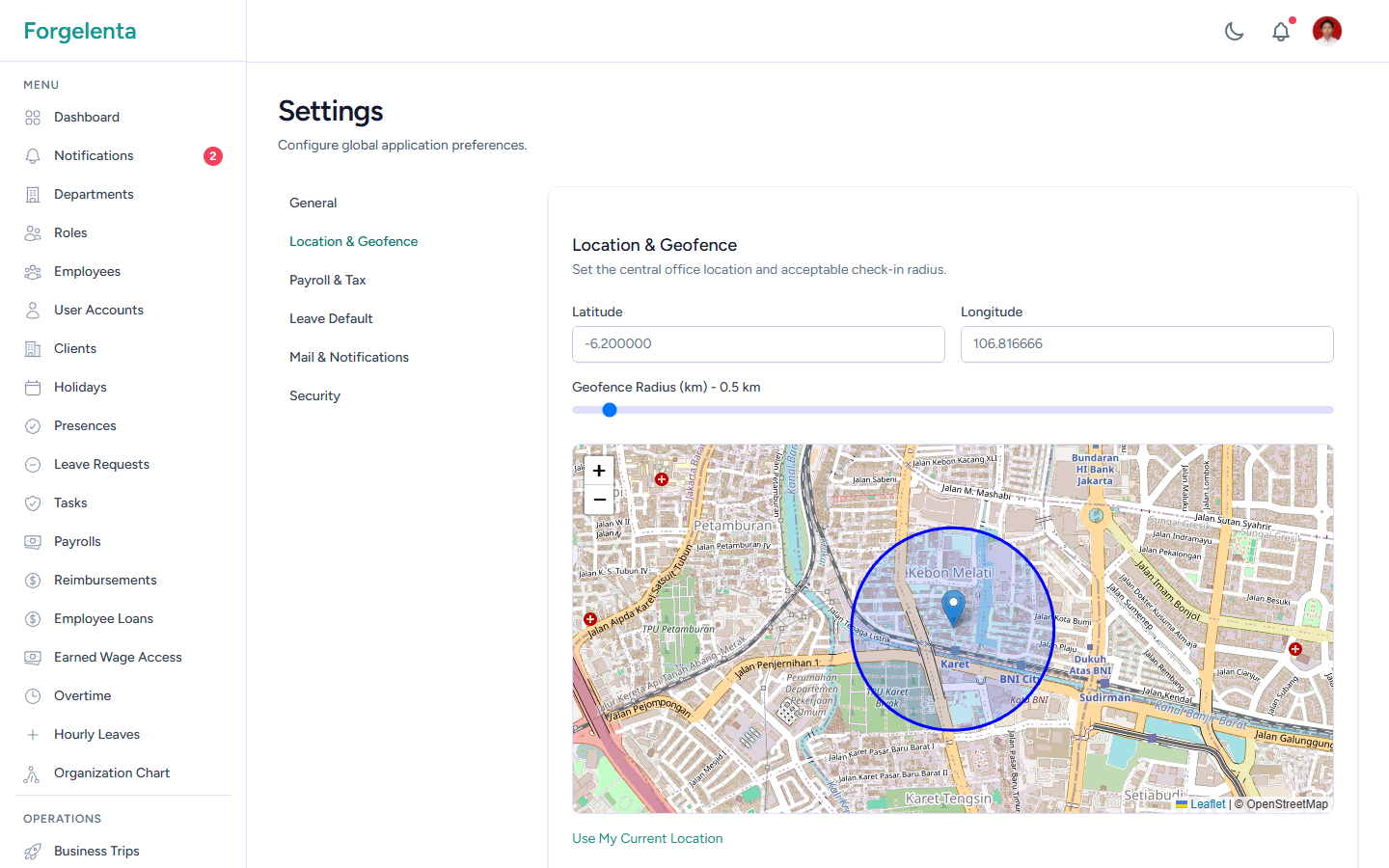Open the user profile avatar
This screenshot has height=868, width=1389.
(1327, 31)
